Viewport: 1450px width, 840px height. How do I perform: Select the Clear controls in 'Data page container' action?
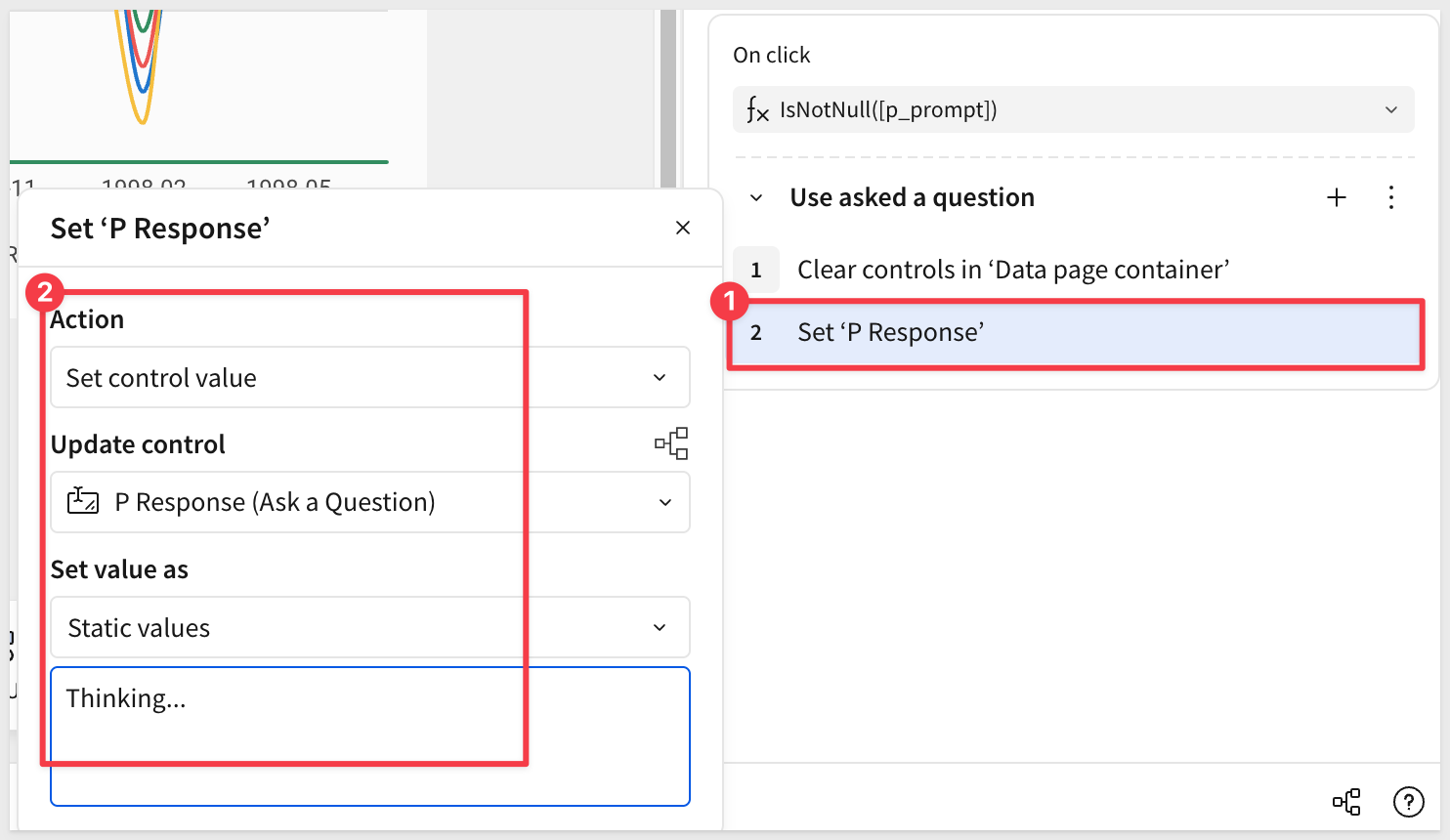pos(1012,270)
